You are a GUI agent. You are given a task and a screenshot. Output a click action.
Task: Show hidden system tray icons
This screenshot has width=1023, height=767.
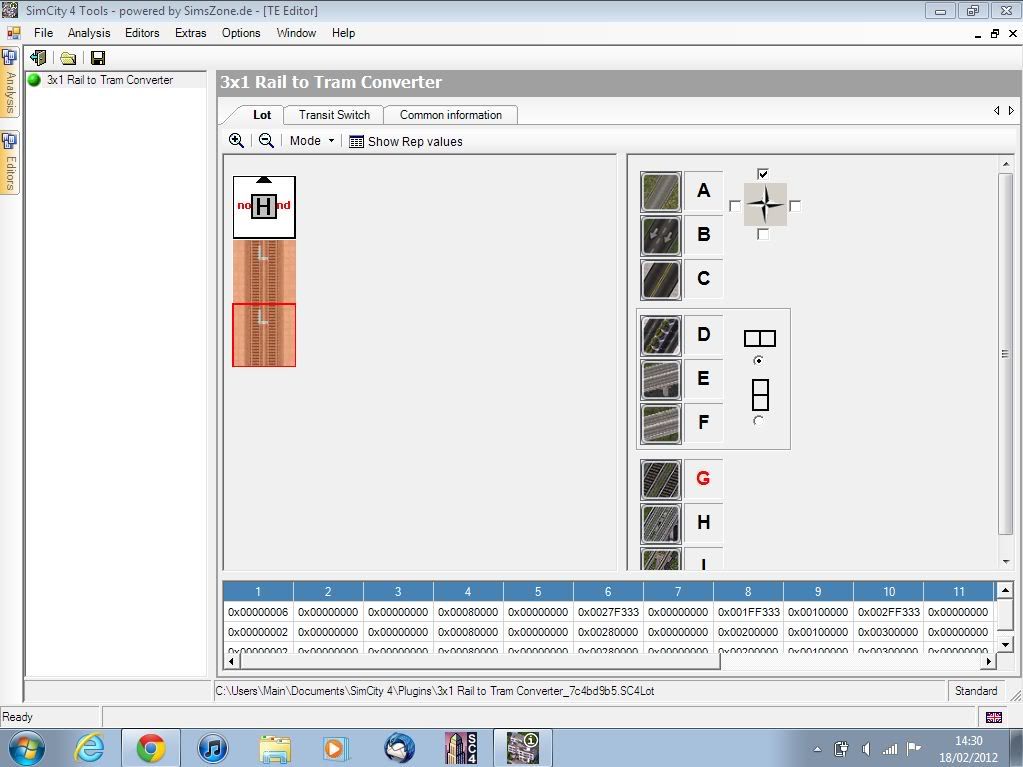pyautogui.click(x=817, y=749)
